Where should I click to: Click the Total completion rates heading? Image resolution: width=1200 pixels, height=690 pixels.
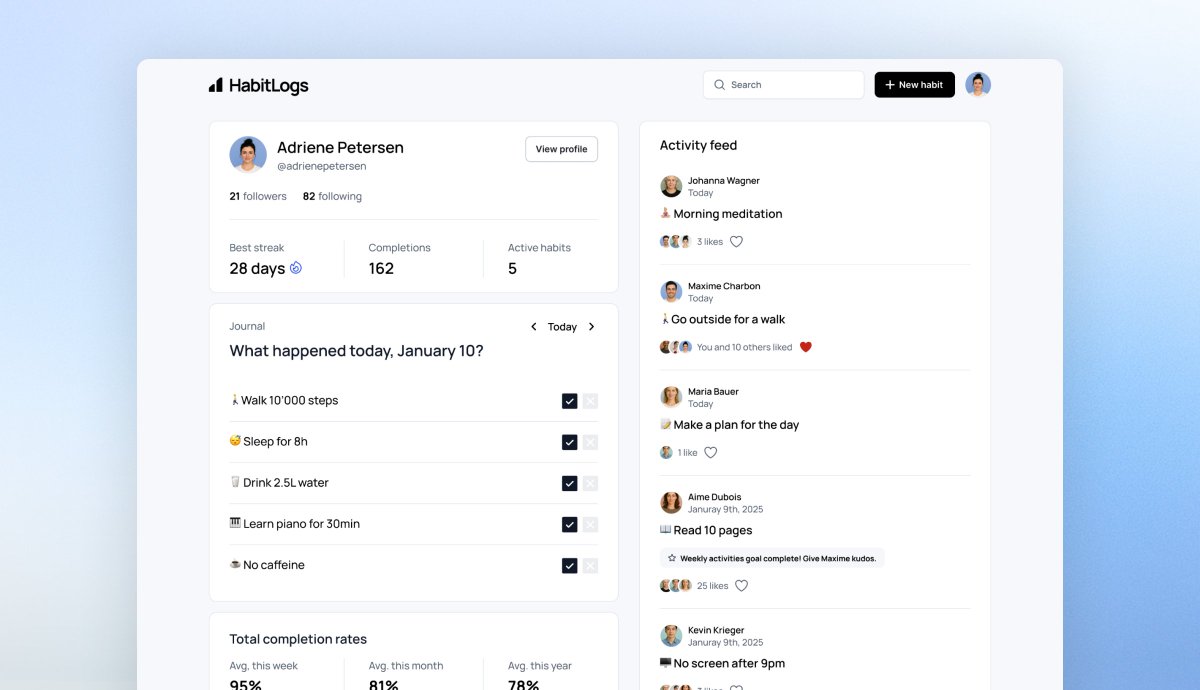click(x=298, y=640)
